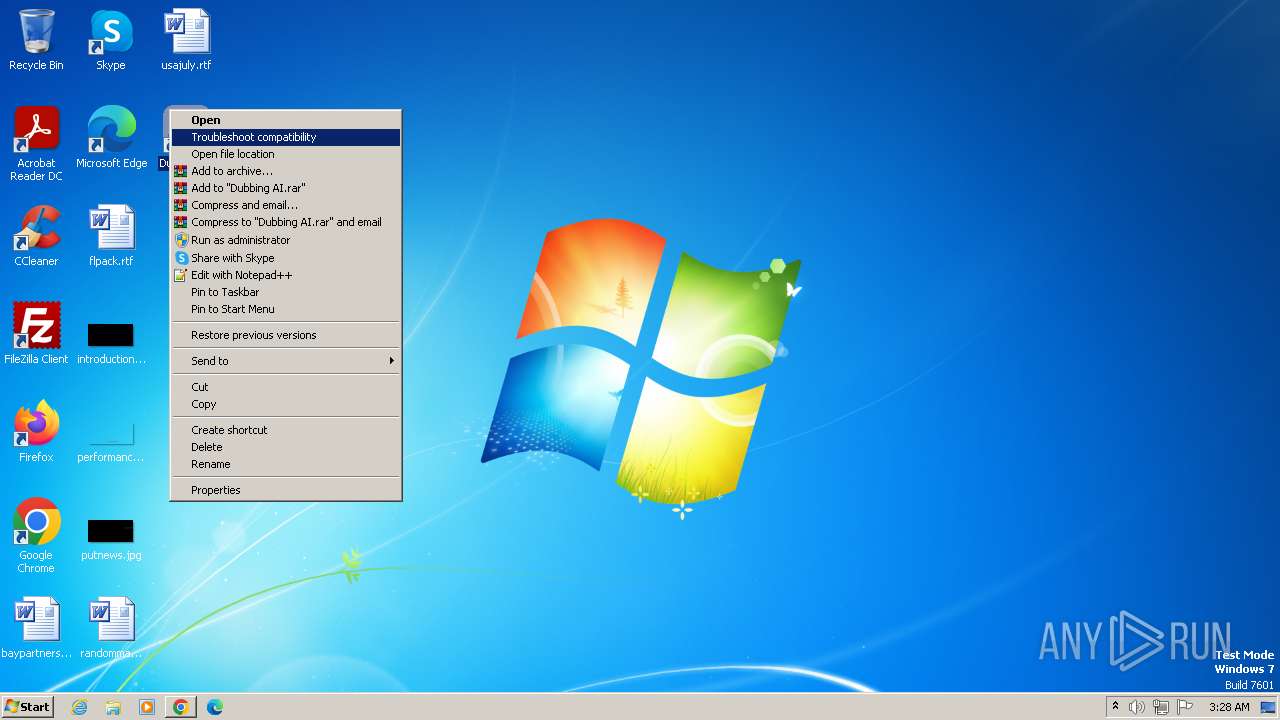Open Internet Explorer from the taskbar
This screenshot has height=720, width=1280.
click(80, 707)
